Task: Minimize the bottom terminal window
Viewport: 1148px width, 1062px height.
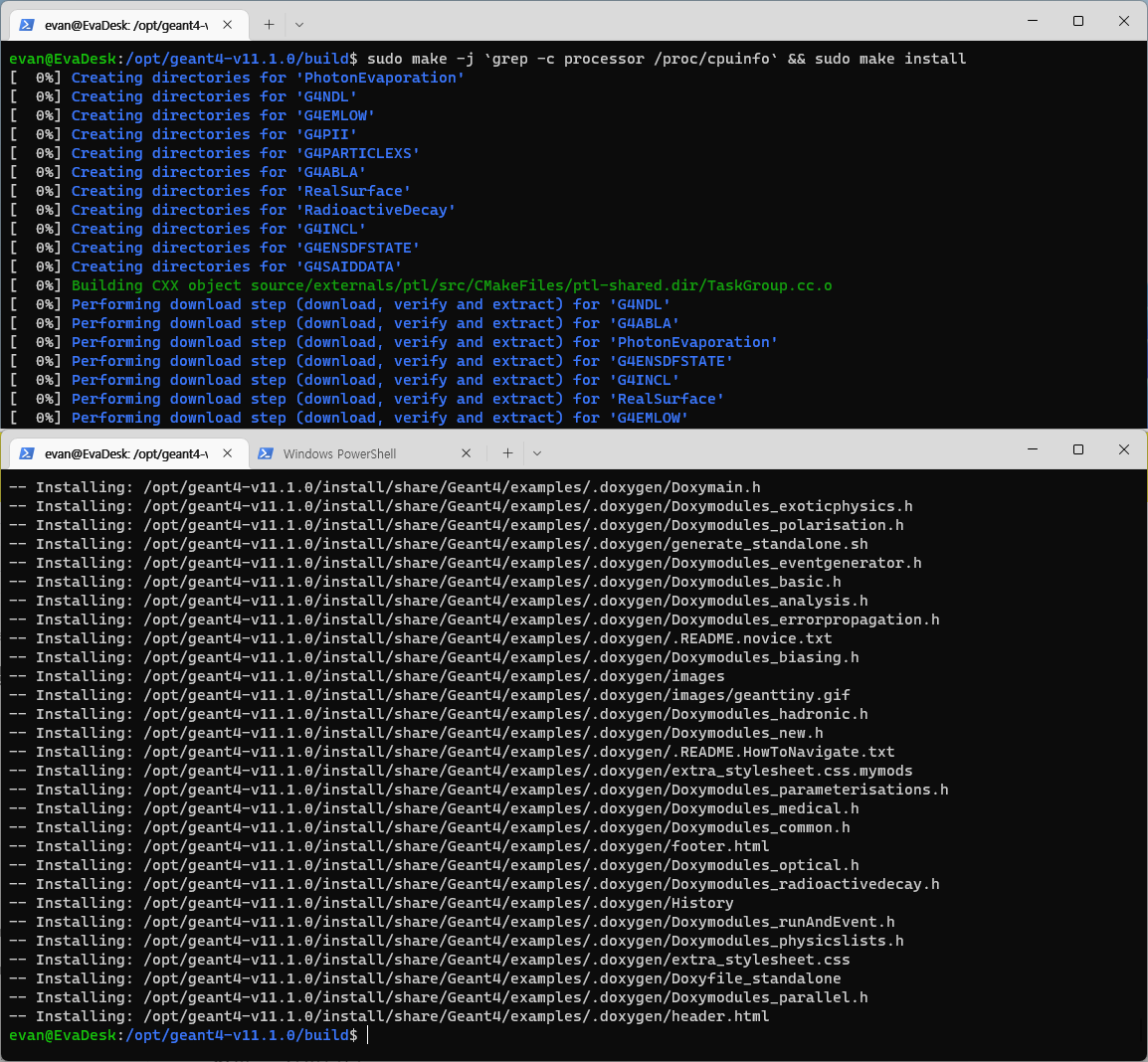Action: [1033, 449]
